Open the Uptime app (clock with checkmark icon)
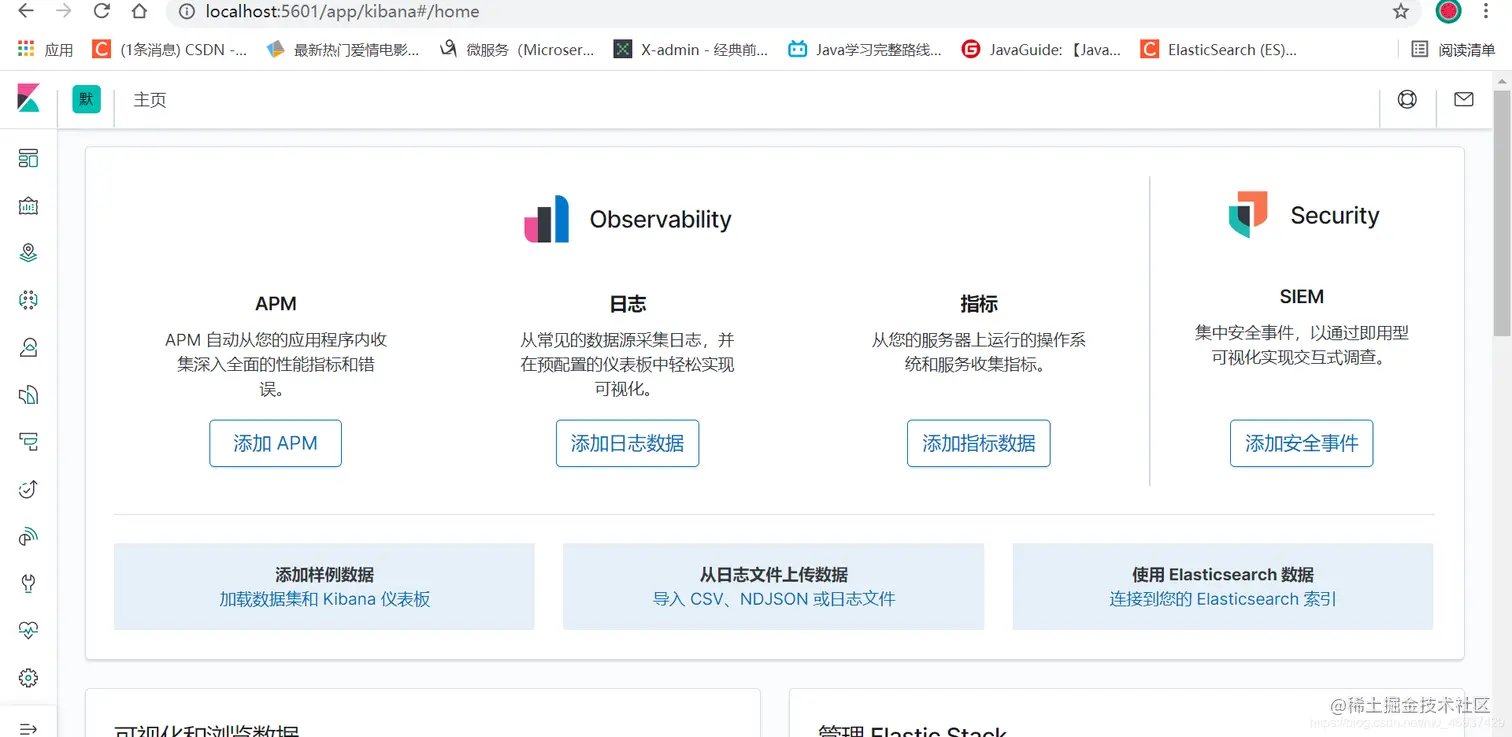This screenshot has width=1512, height=737. [29, 488]
